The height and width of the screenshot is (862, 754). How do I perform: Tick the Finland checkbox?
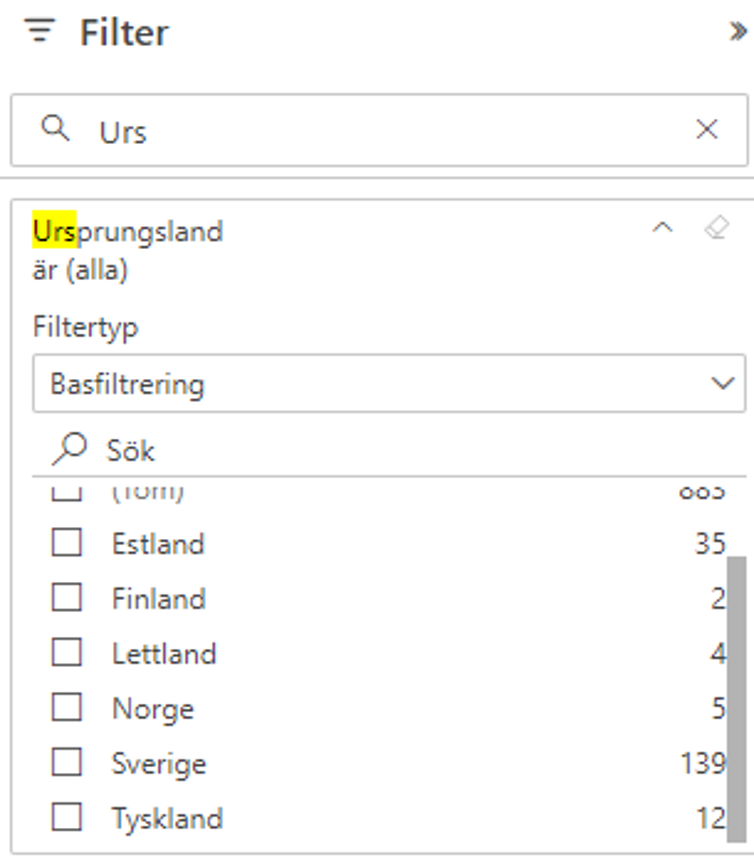(67, 598)
